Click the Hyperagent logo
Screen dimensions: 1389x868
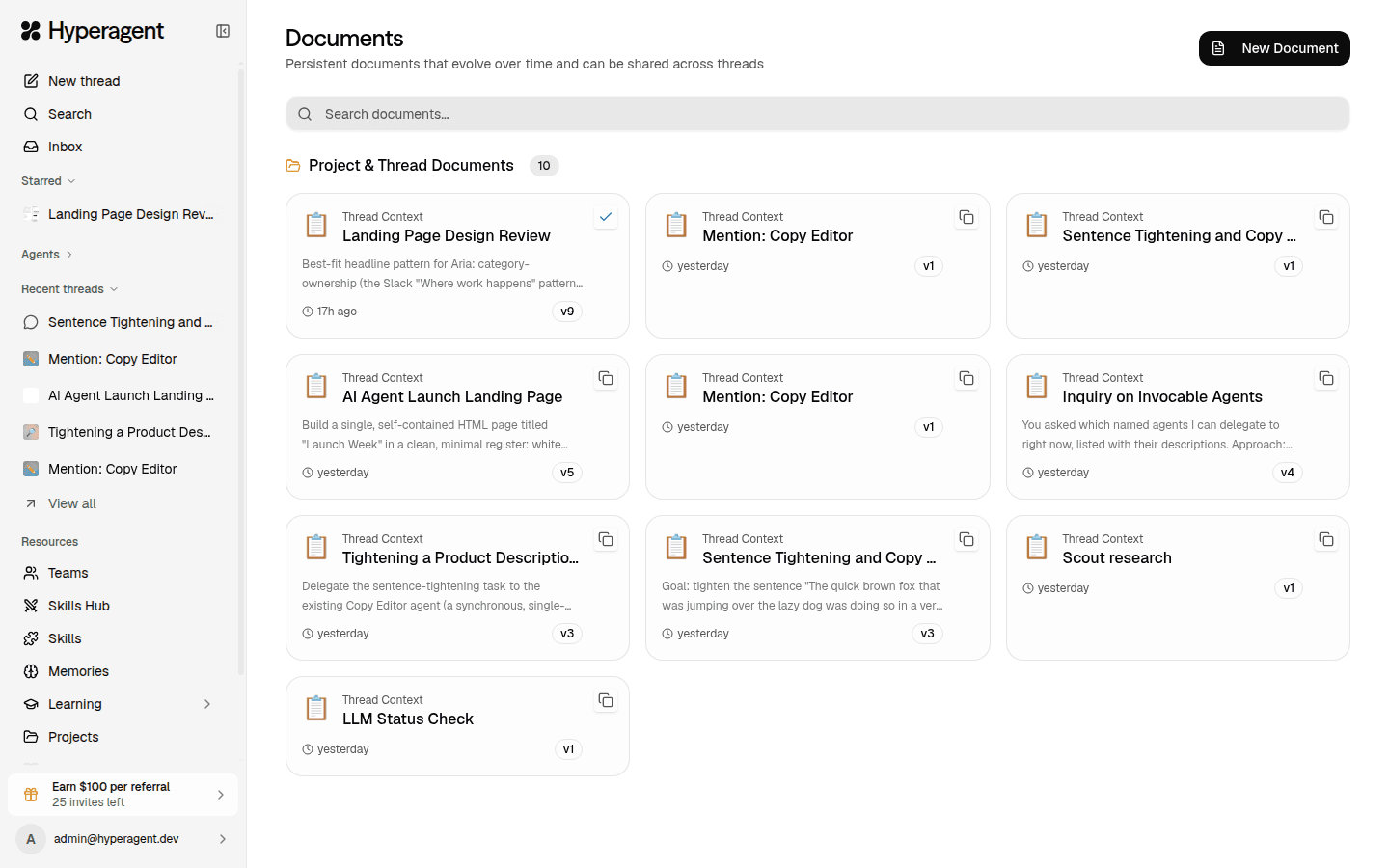93,31
